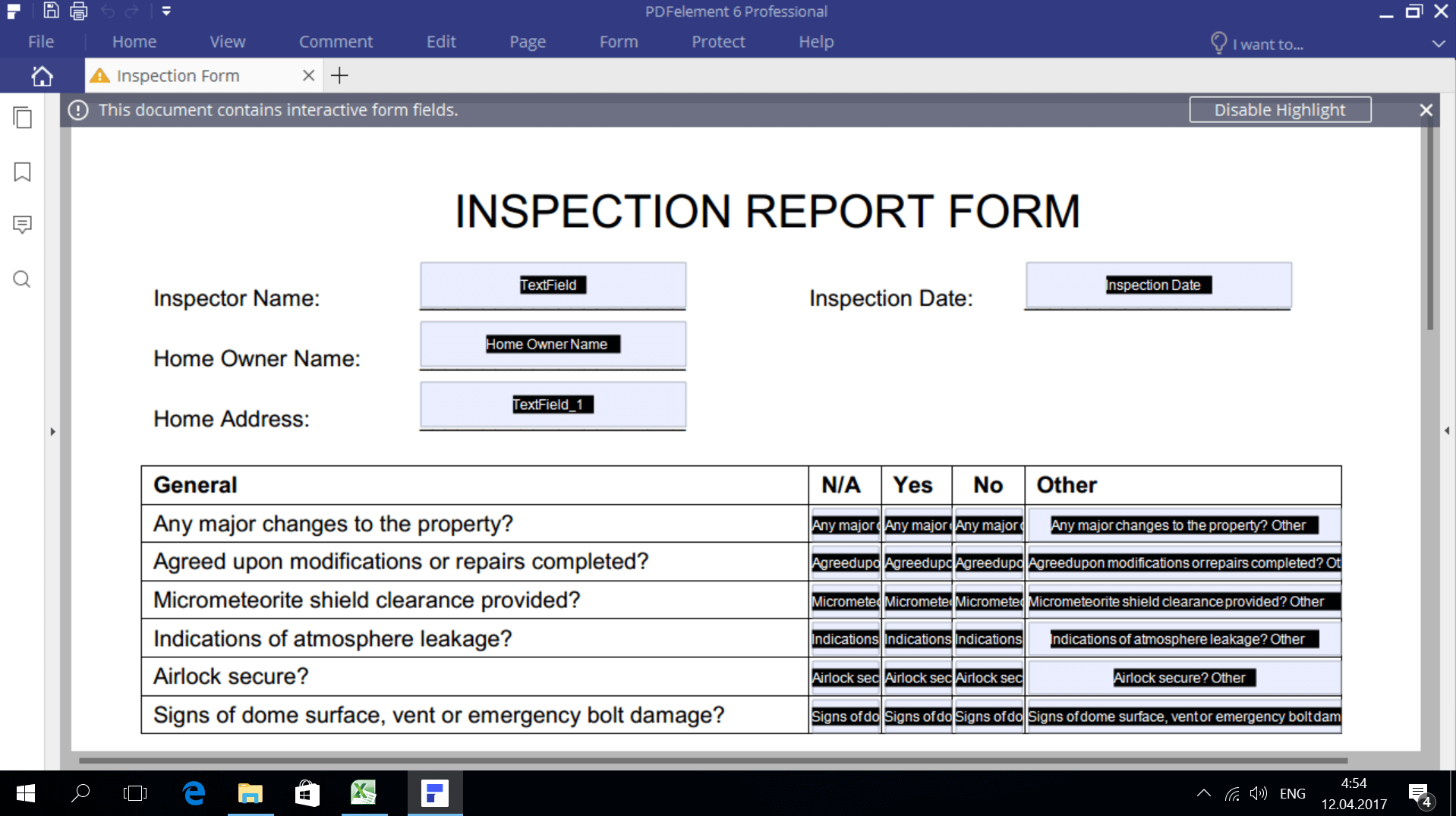This screenshot has height=816, width=1456.
Task: Go to the Home start page icon
Action: [x=42, y=76]
